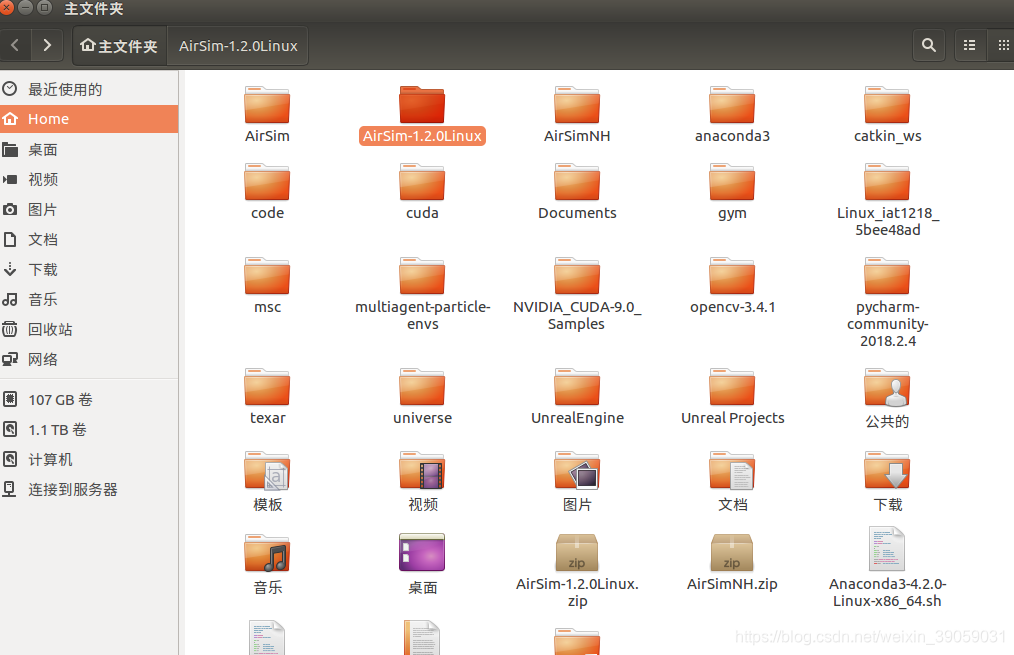Image resolution: width=1014 pixels, height=655 pixels.
Task: Select the catkin_ws folder icon
Action: [x=887, y=105]
